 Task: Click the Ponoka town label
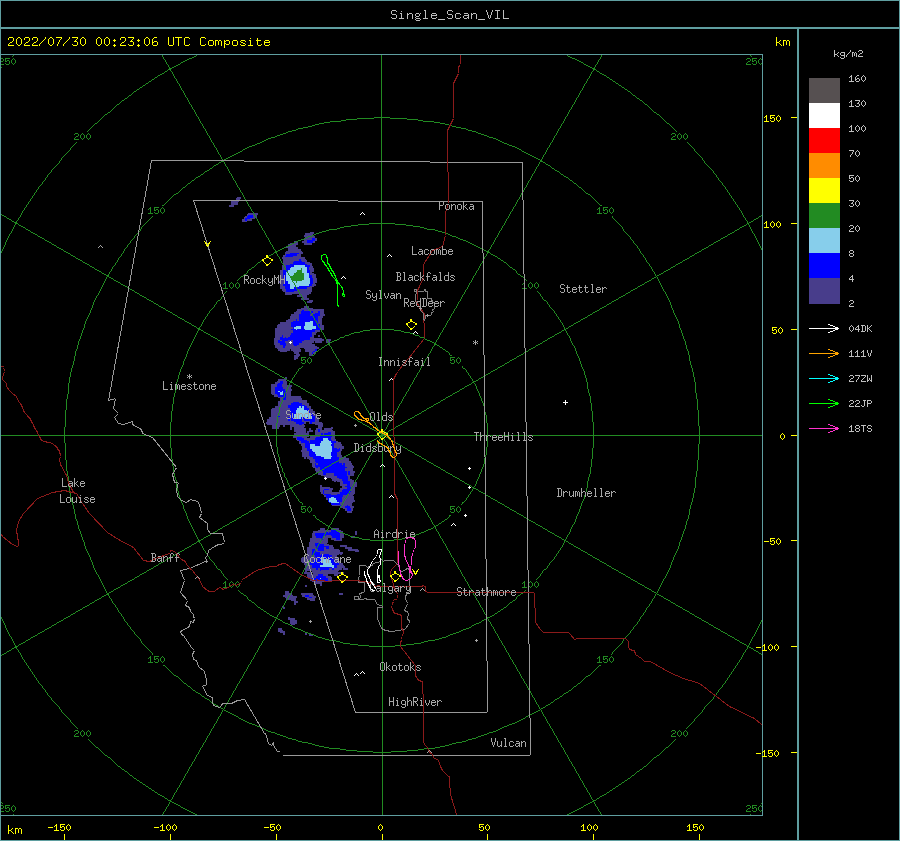[456, 206]
